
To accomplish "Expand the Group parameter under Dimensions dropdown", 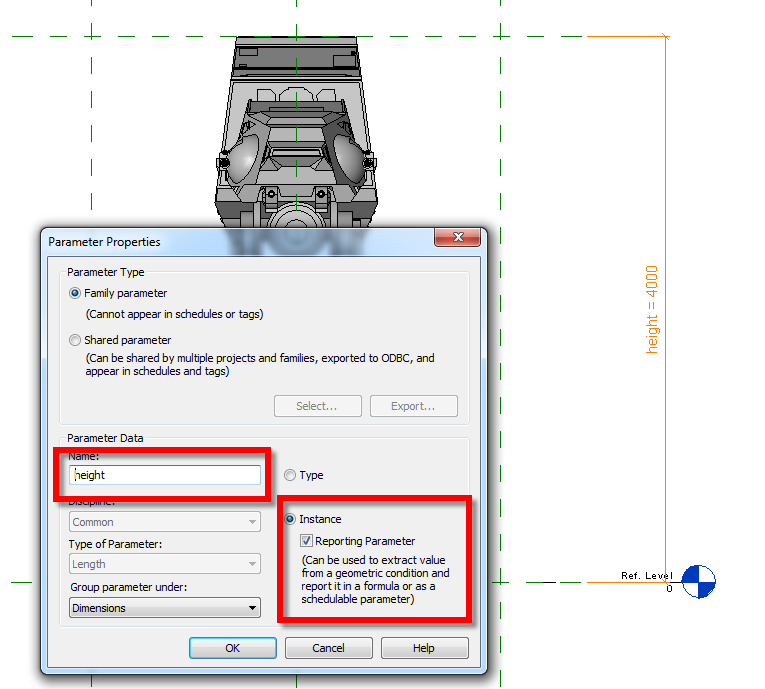I will (x=165, y=608).
